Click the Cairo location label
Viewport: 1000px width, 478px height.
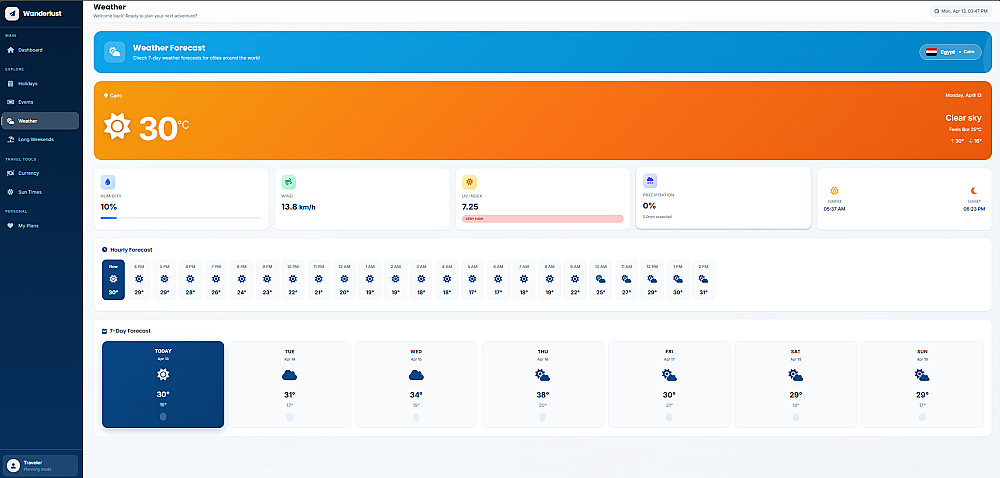coord(116,96)
